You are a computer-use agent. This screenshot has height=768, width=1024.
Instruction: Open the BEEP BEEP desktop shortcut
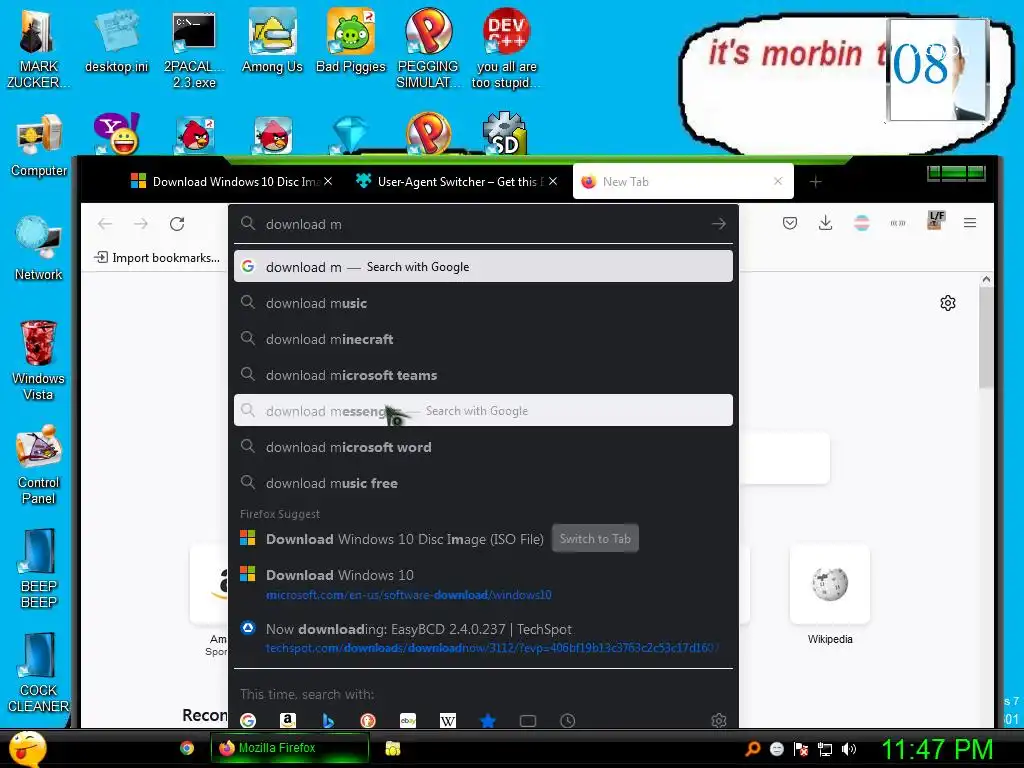point(39,569)
